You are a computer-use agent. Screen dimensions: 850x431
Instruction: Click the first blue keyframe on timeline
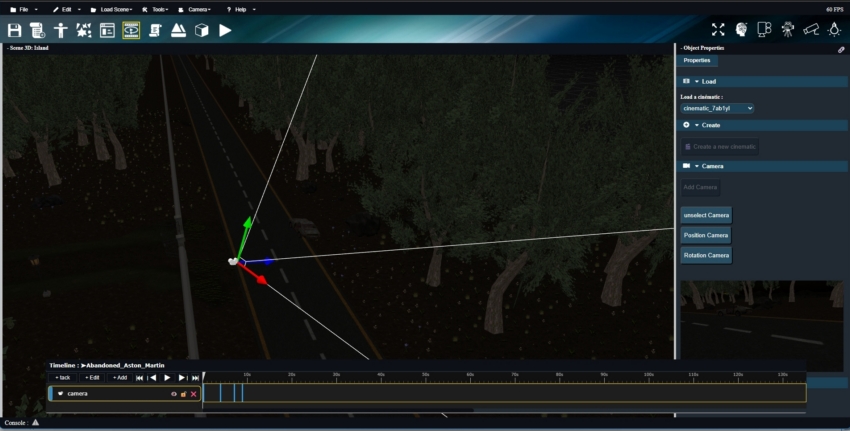pos(220,393)
